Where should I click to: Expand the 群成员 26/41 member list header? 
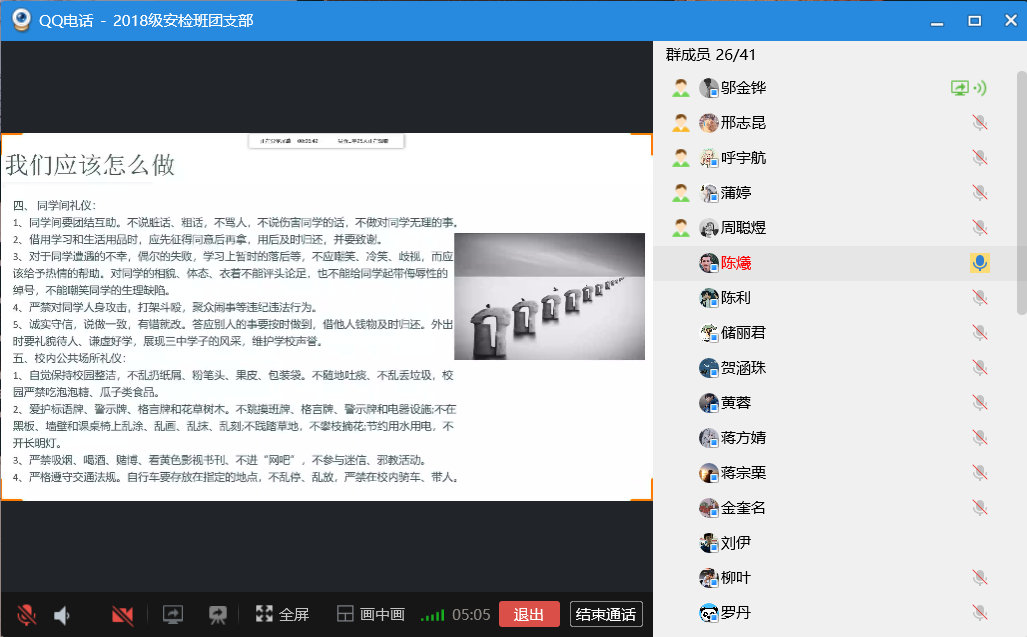[x=712, y=55]
